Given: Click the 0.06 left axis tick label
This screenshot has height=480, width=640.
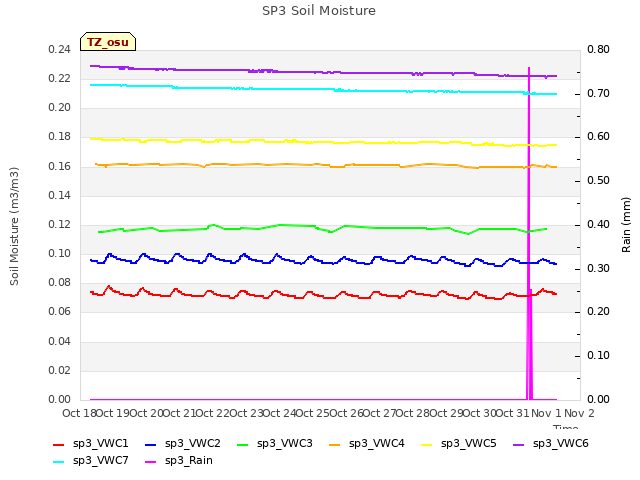Looking at the screenshot, I should point(60,311).
